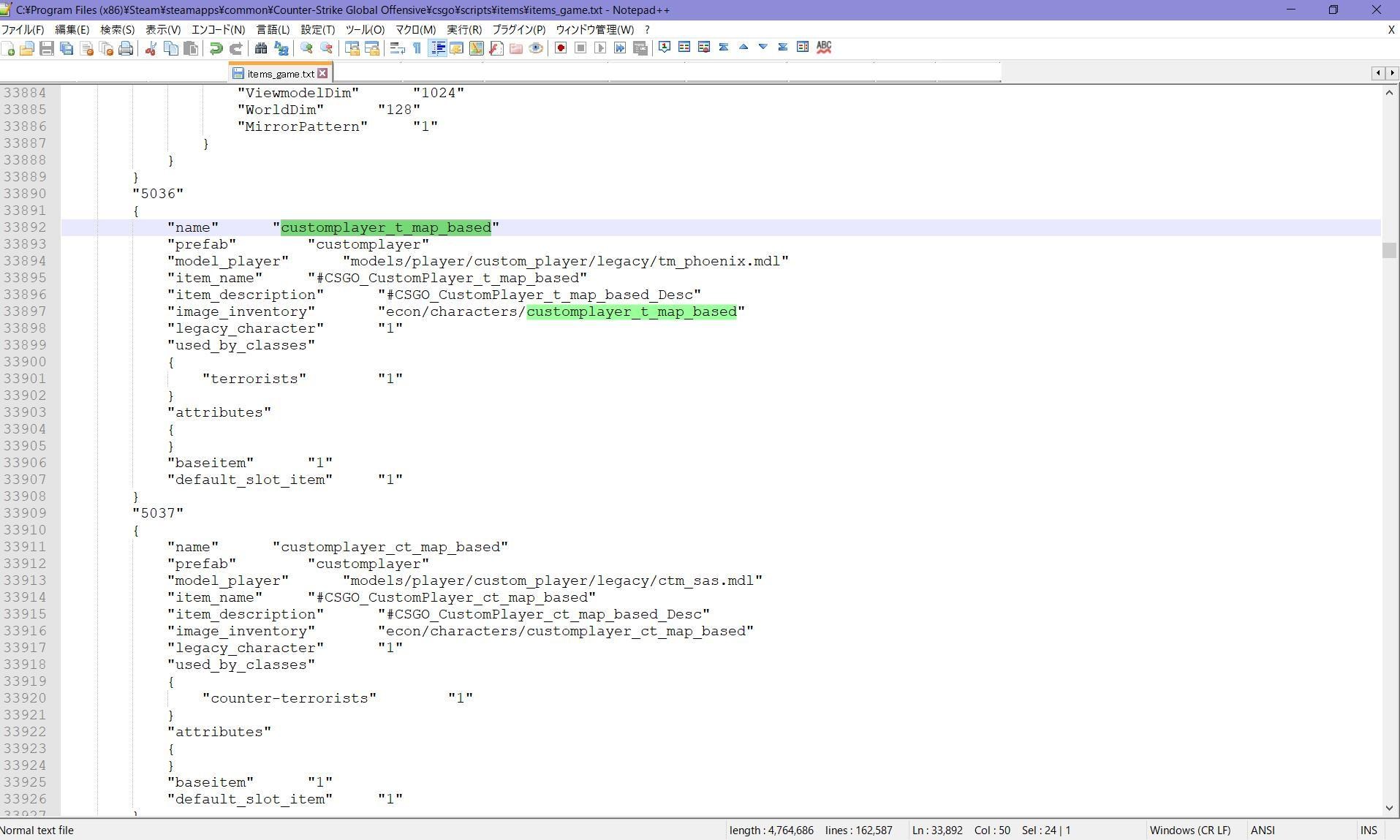The height and width of the screenshot is (840, 1400).
Task: Click the vertical scrollbar up arrow
Action: tap(1389, 92)
